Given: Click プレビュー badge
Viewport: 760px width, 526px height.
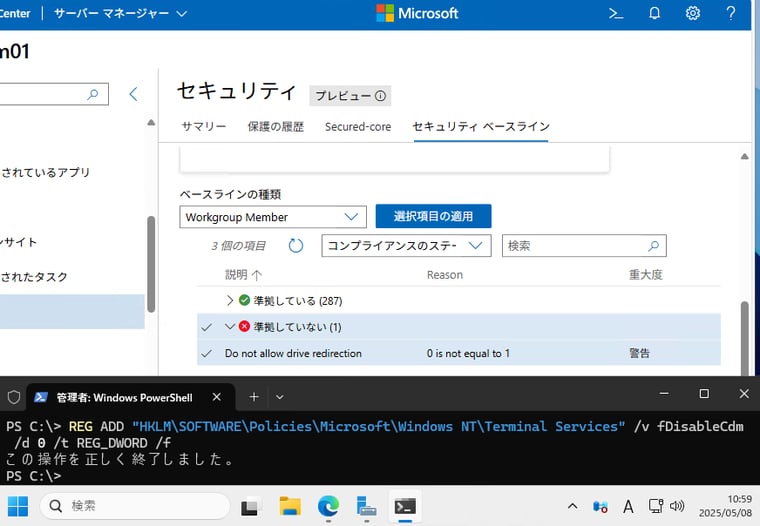Looking at the screenshot, I should click(x=350, y=96).
